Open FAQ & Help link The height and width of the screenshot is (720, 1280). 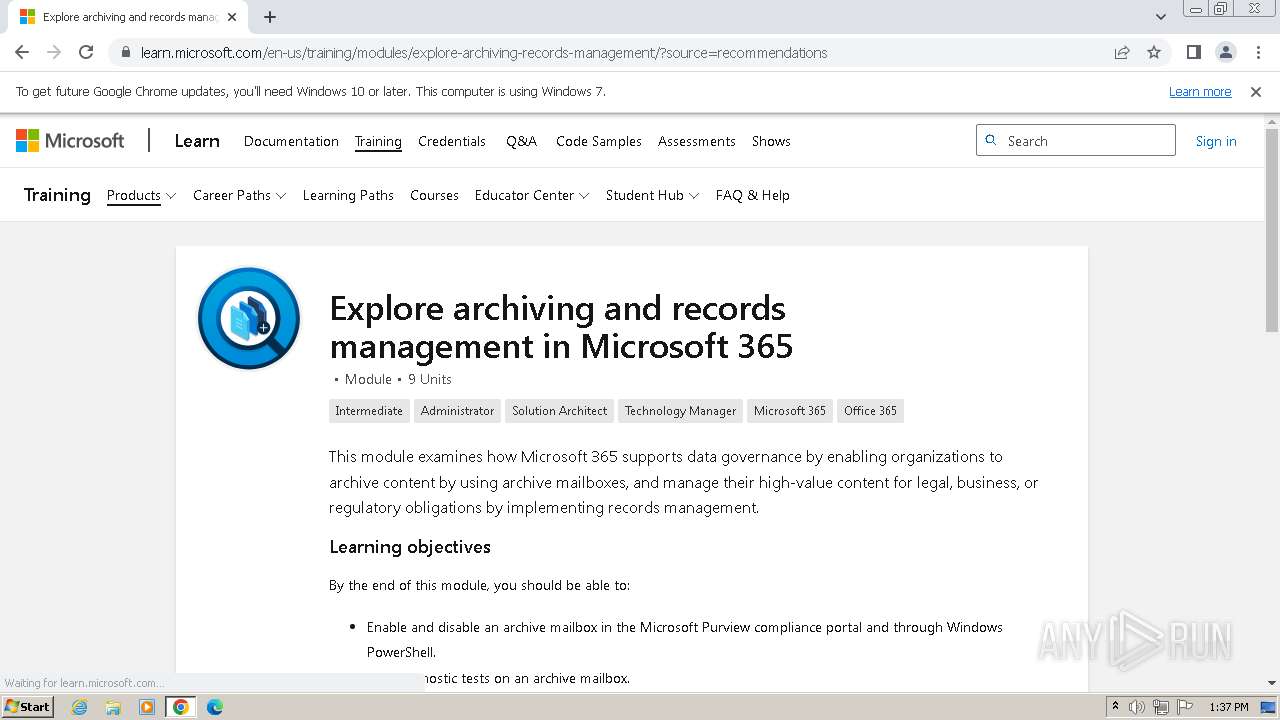752,195
